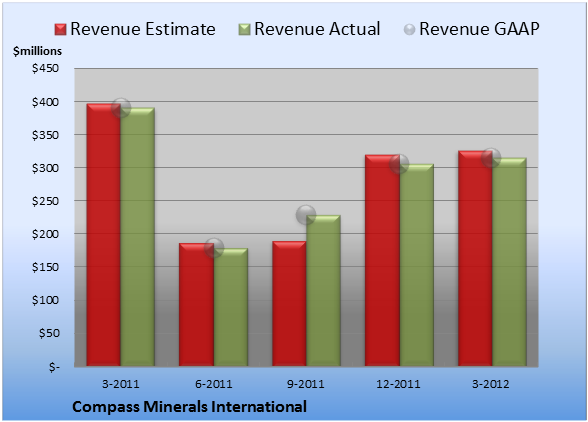Click the '$50' axis value
This screenshot has height=422, width=588.
point(49,333)
